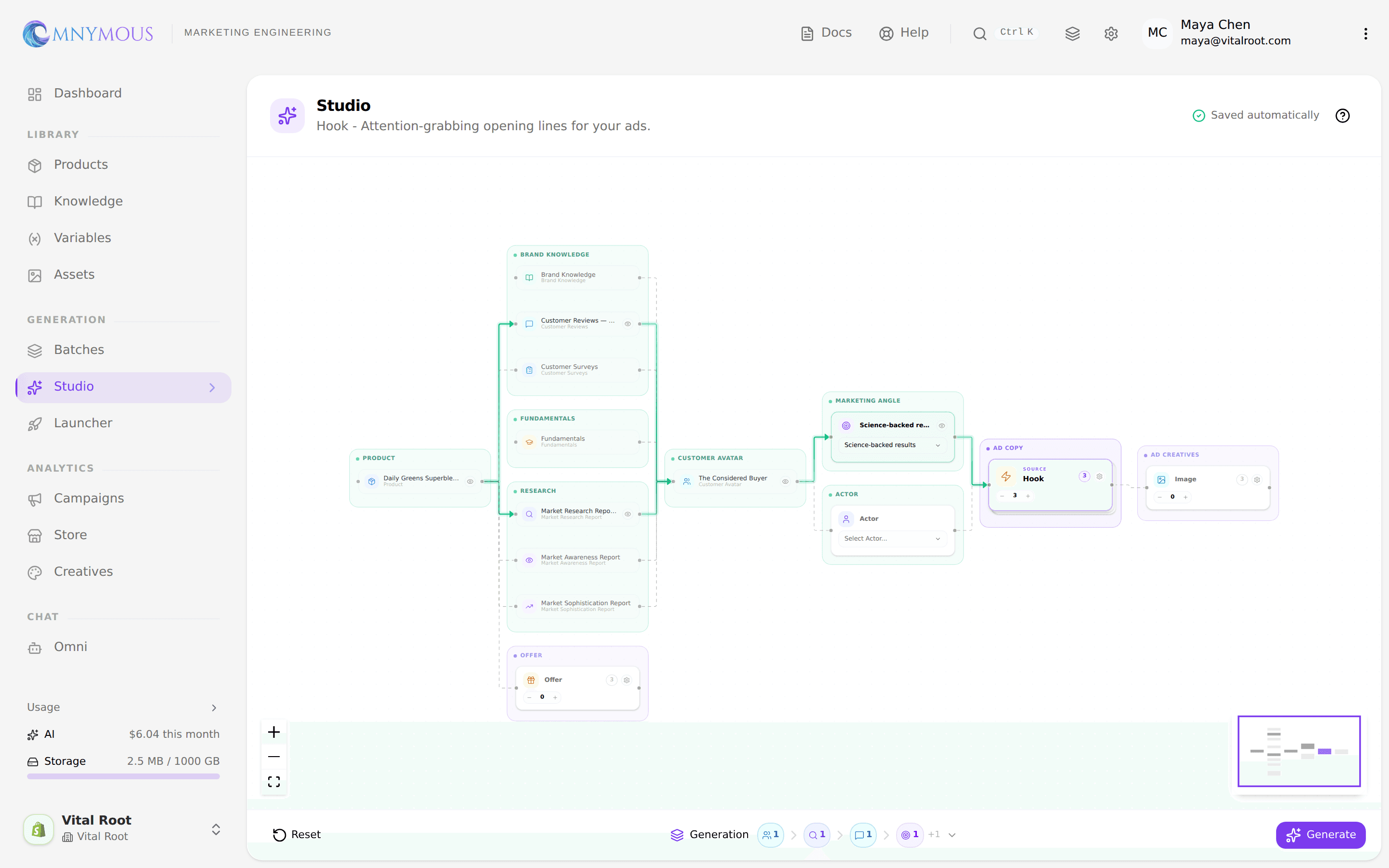Go to Campaigns analytics
This screenshot has width=1389, height=868.
coord(123,499)
